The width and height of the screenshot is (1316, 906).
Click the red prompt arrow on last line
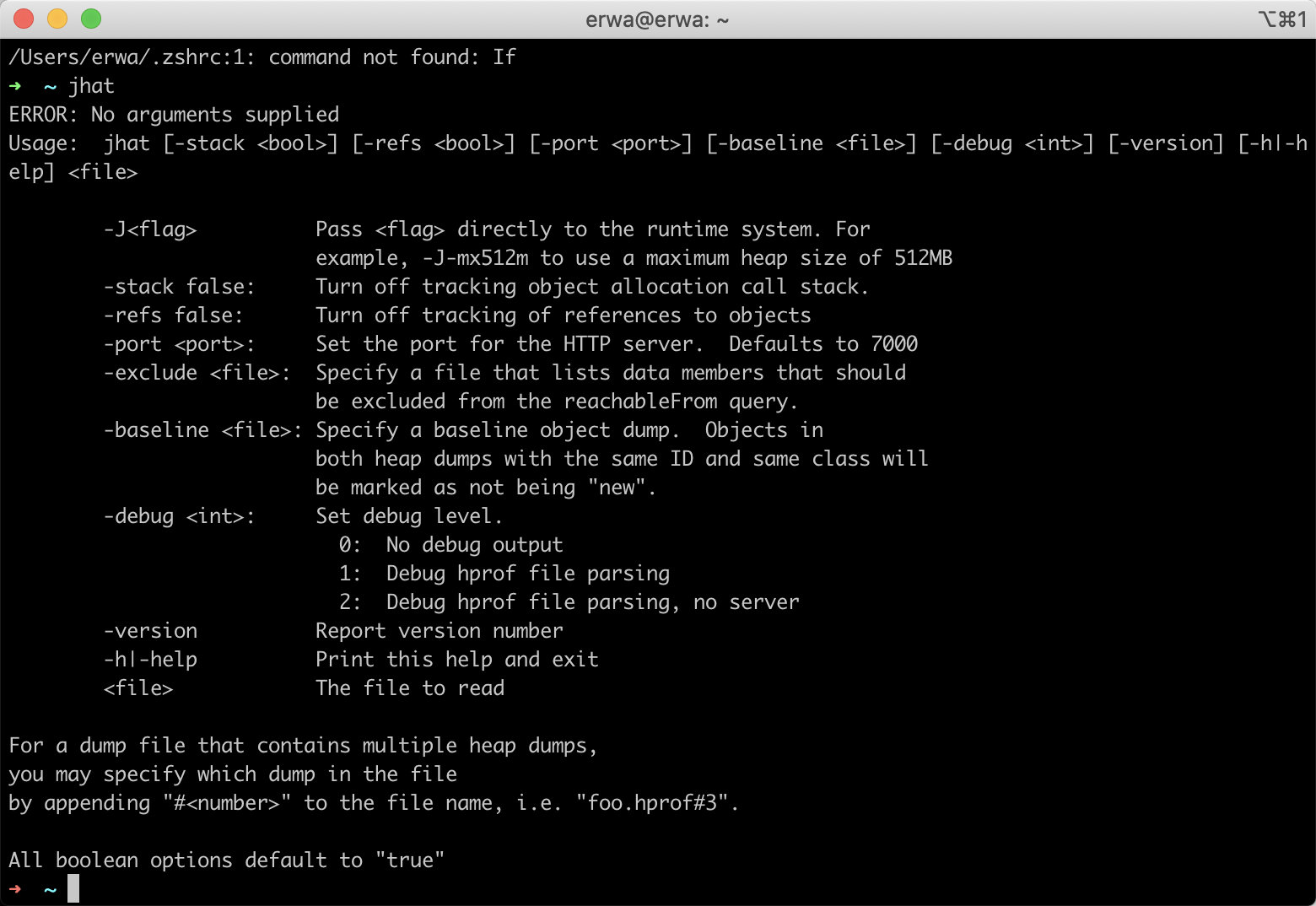pyautogui.click(x=15, y=889)
